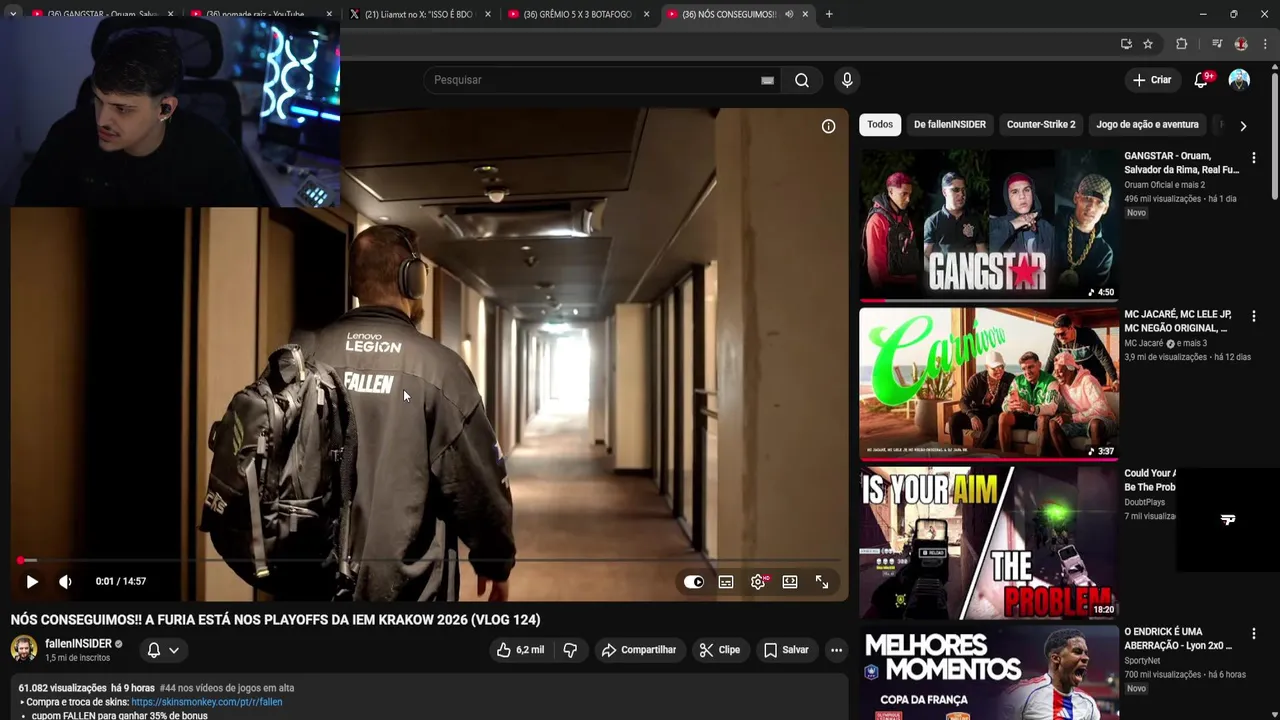Image resolution: width=1280 pixels, height=720 pixels.
Task: Close the NÓS CONSEGUIMOS browser tab
Action: pyautogui.click(x=805, y=14)
